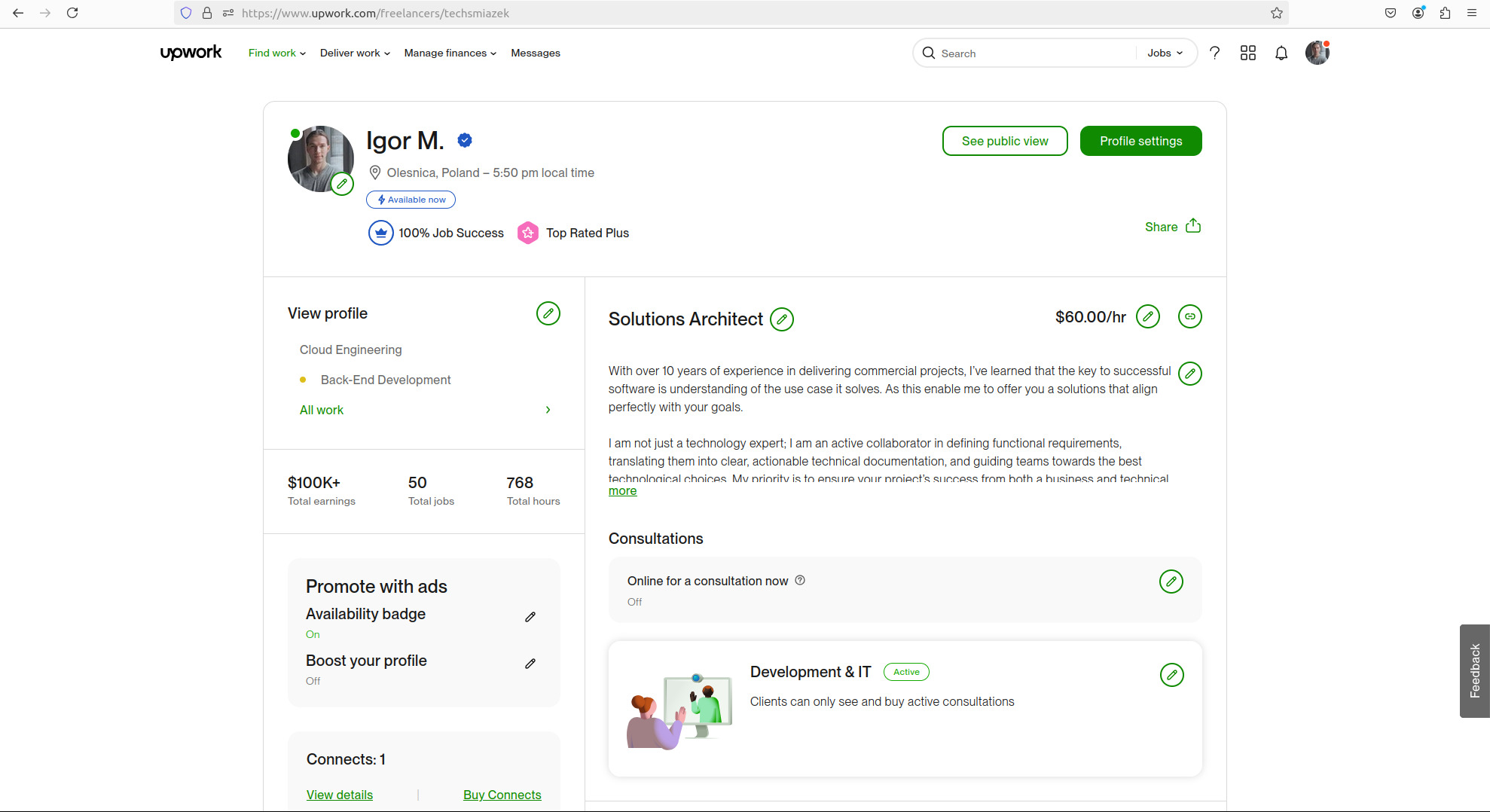Open the Messages menu item
Viewport: 1490px width, 812px height.
point(536,53)
